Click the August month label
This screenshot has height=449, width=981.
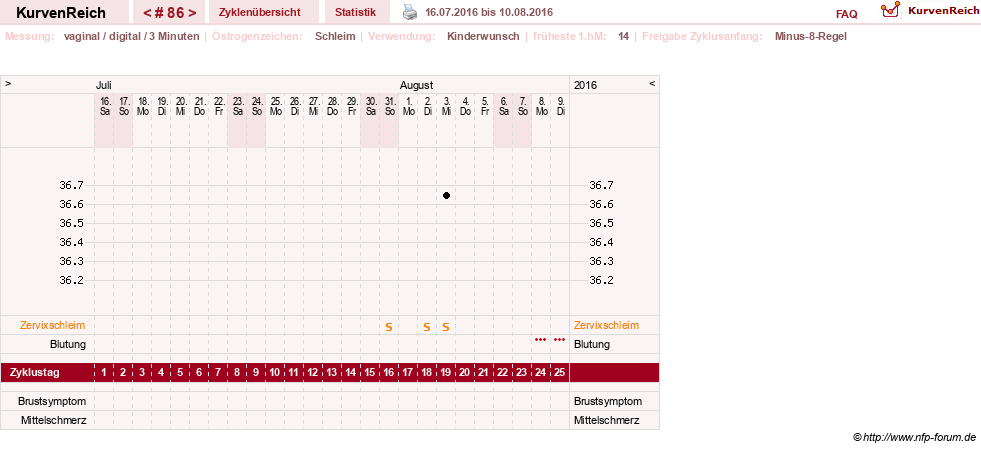click(x=417, y=85)
